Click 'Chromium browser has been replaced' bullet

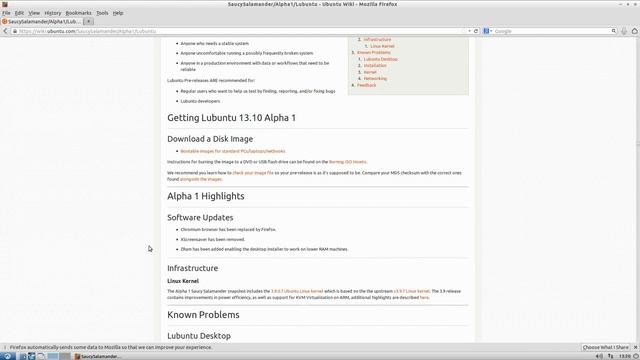228,230
